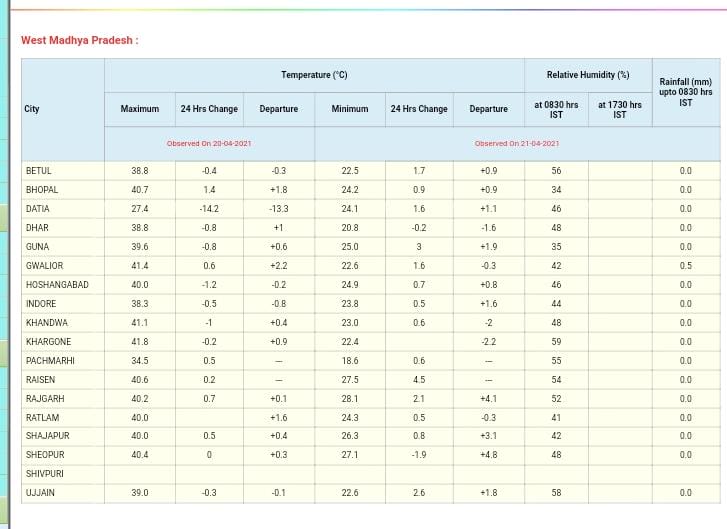Click the 'at 1730 hrs IST' subheader
The width and height of the screenshot is (727, 529).
(x=620, y=109)
